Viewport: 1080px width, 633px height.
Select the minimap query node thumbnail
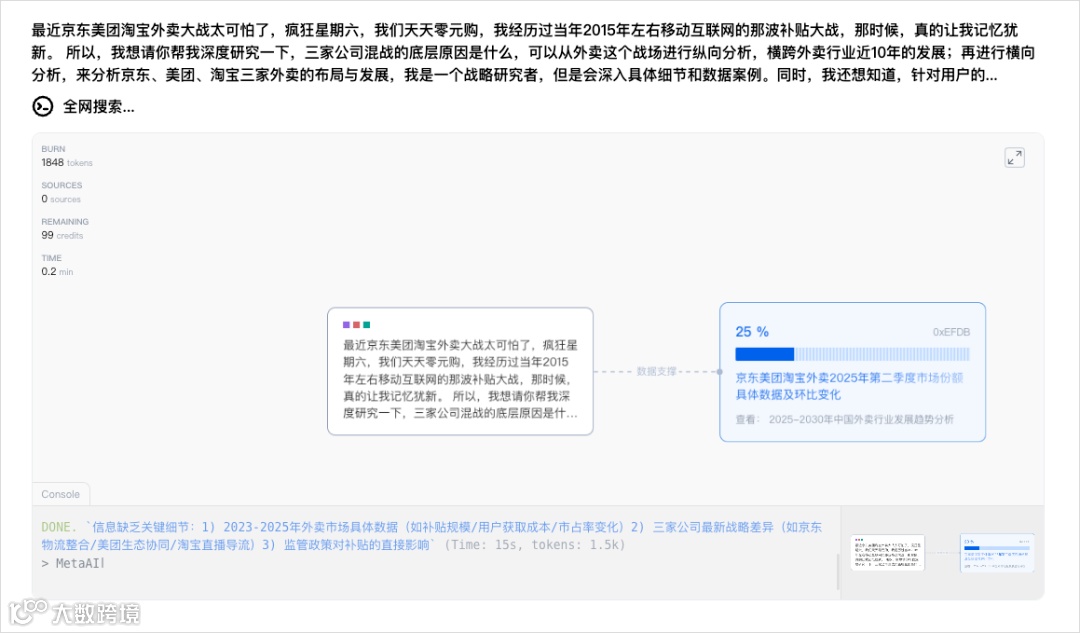[x=887, y=553]
